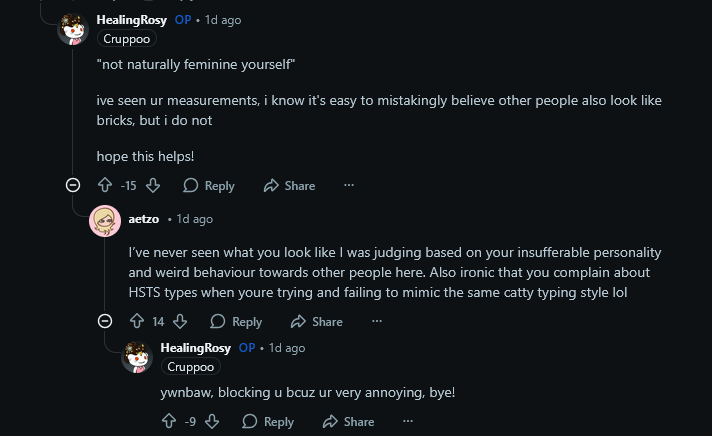Upvote HealingRosy's "not naturally feminine" comment
The image size is (712, 436).
pyautogui.click(x=105, y=185)
